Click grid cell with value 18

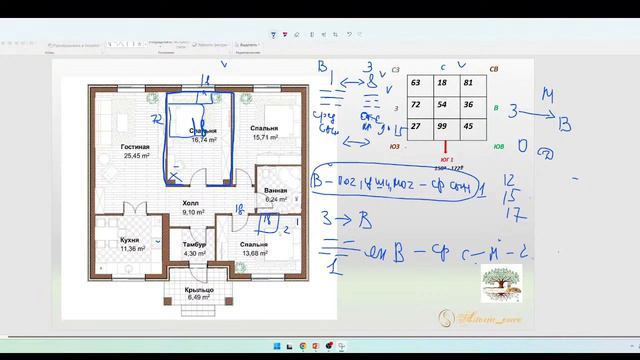pos(447,85)
